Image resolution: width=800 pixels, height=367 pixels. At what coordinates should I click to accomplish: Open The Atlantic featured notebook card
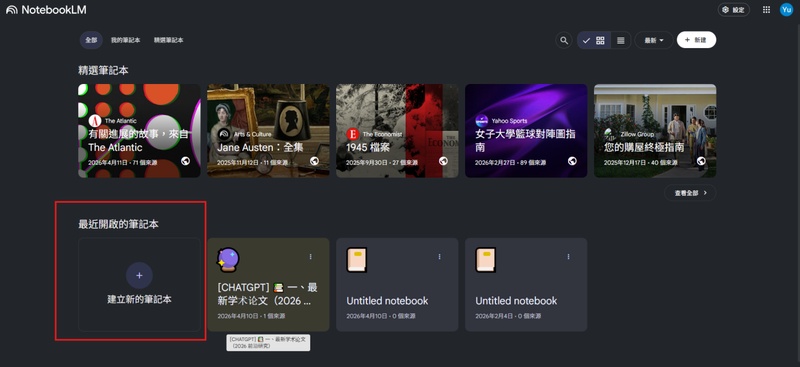click(x=139, y=131)
